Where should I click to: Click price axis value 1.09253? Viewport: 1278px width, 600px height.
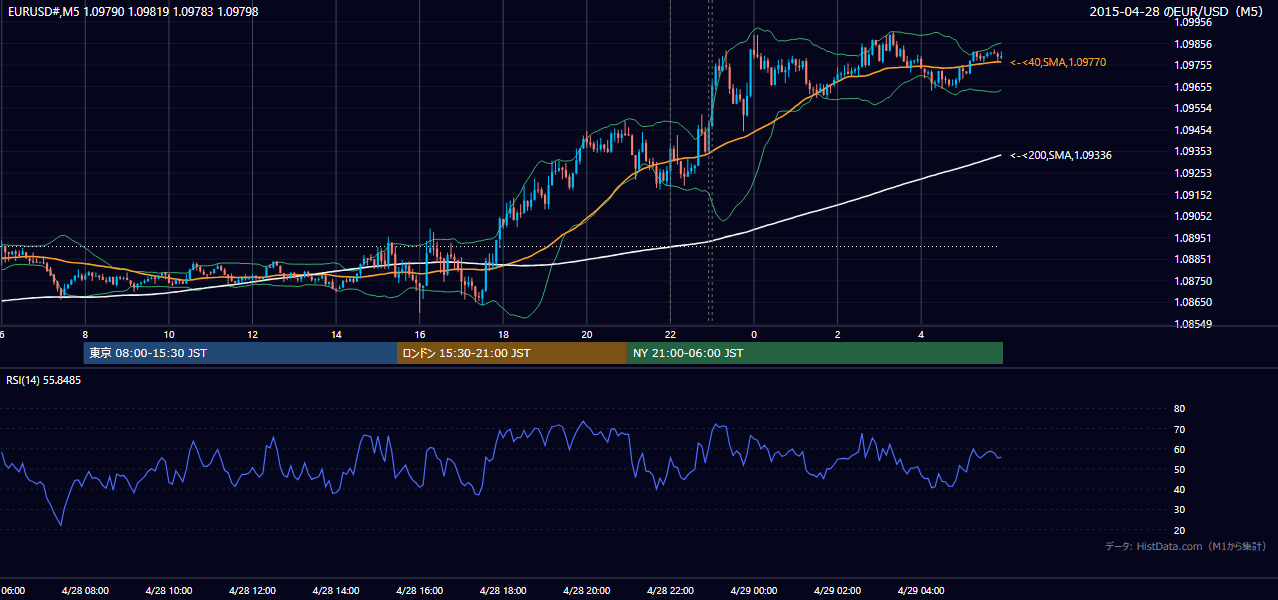(x=1192, y=173)
